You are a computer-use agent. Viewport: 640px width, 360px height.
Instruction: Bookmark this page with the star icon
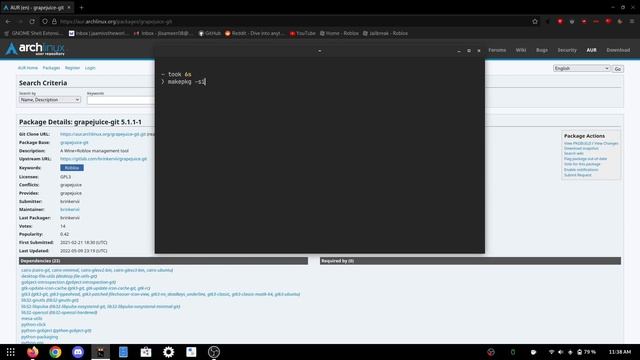pyautogui.click(x=535, y=21)
